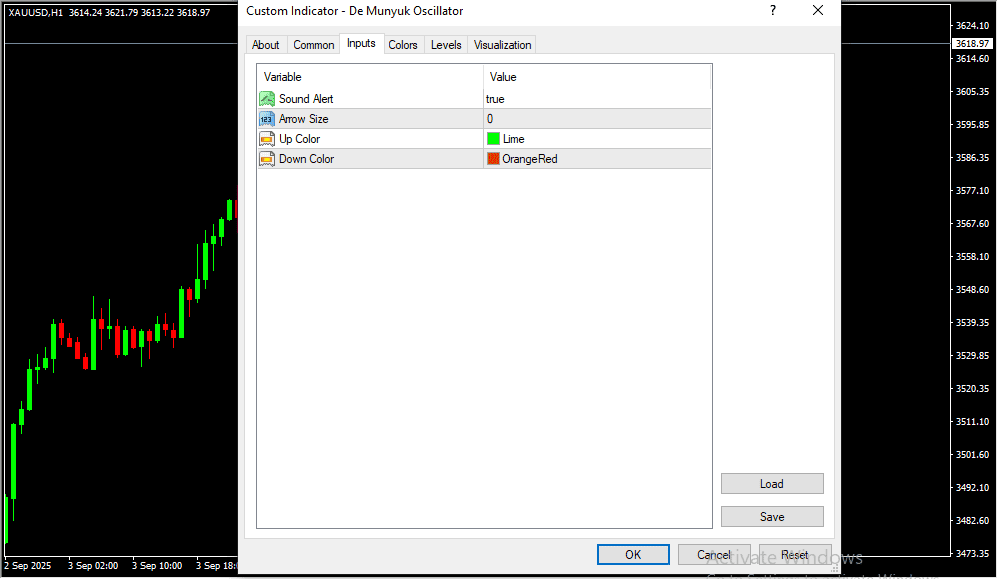Select the Lime color swatch
Screen dimensions: 998x579
493,139
